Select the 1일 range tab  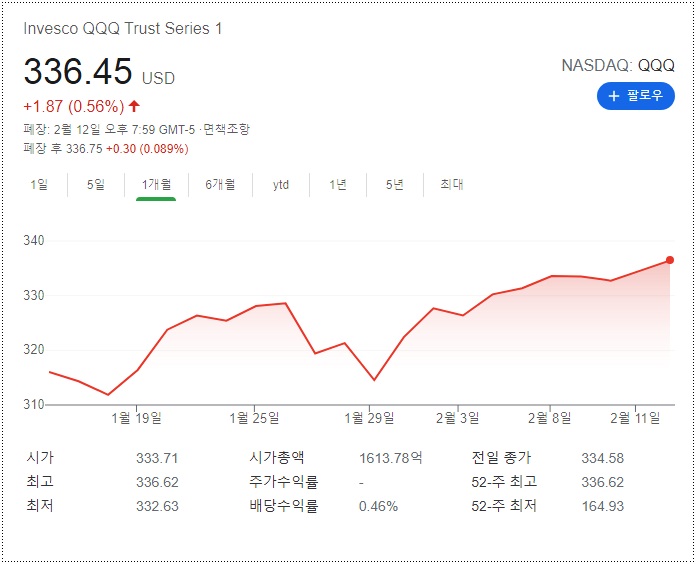tap(39, 184)
